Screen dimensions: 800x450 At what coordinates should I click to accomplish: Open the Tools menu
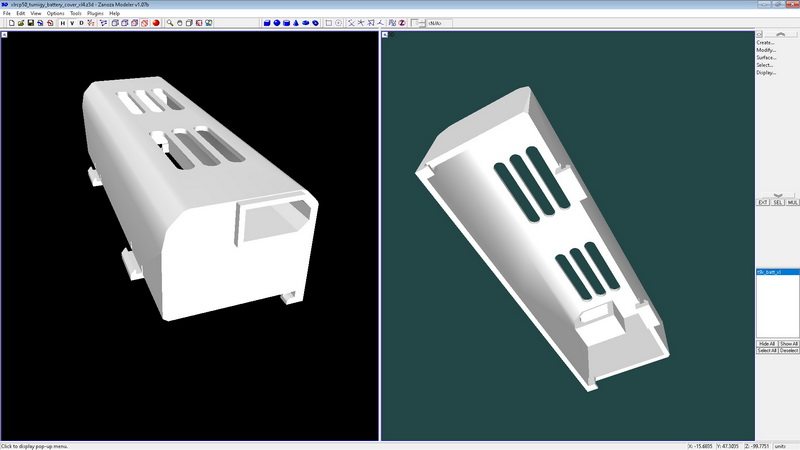(x=76, y=13)
